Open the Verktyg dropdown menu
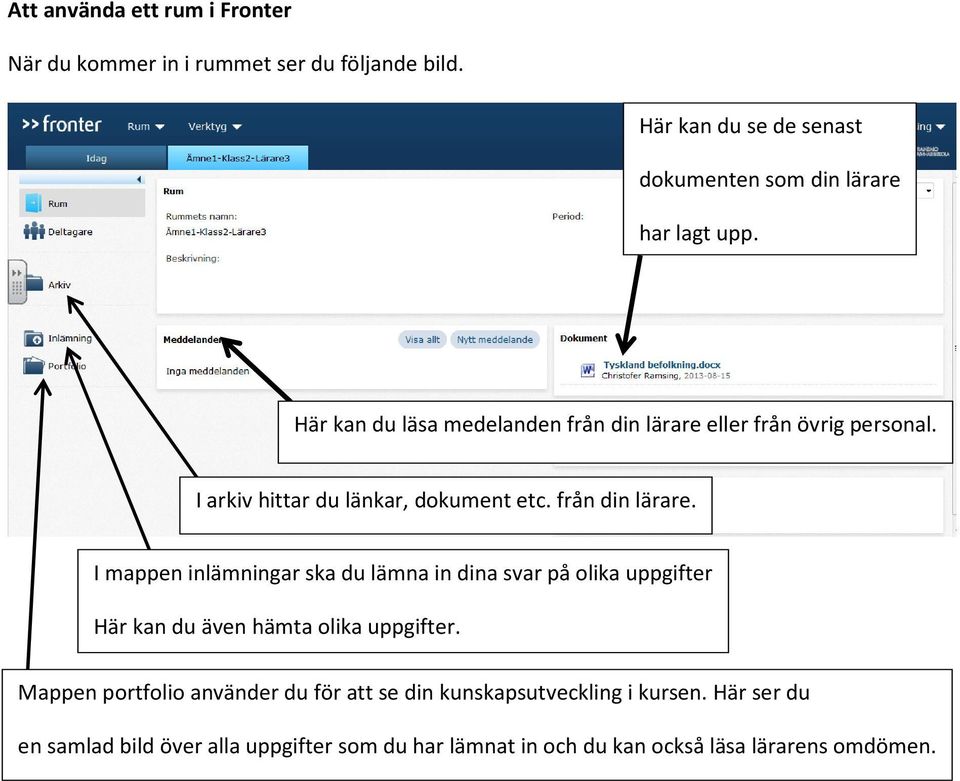960x781 pixels. [x=215, y=127]
